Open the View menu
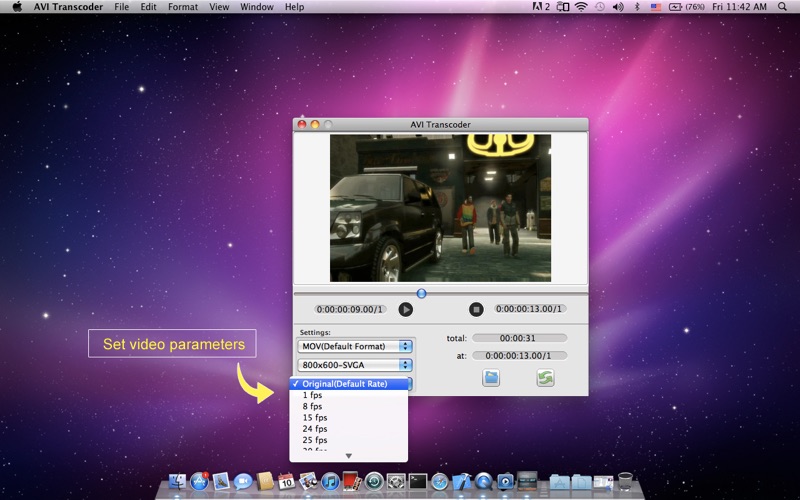 [219, 7]
